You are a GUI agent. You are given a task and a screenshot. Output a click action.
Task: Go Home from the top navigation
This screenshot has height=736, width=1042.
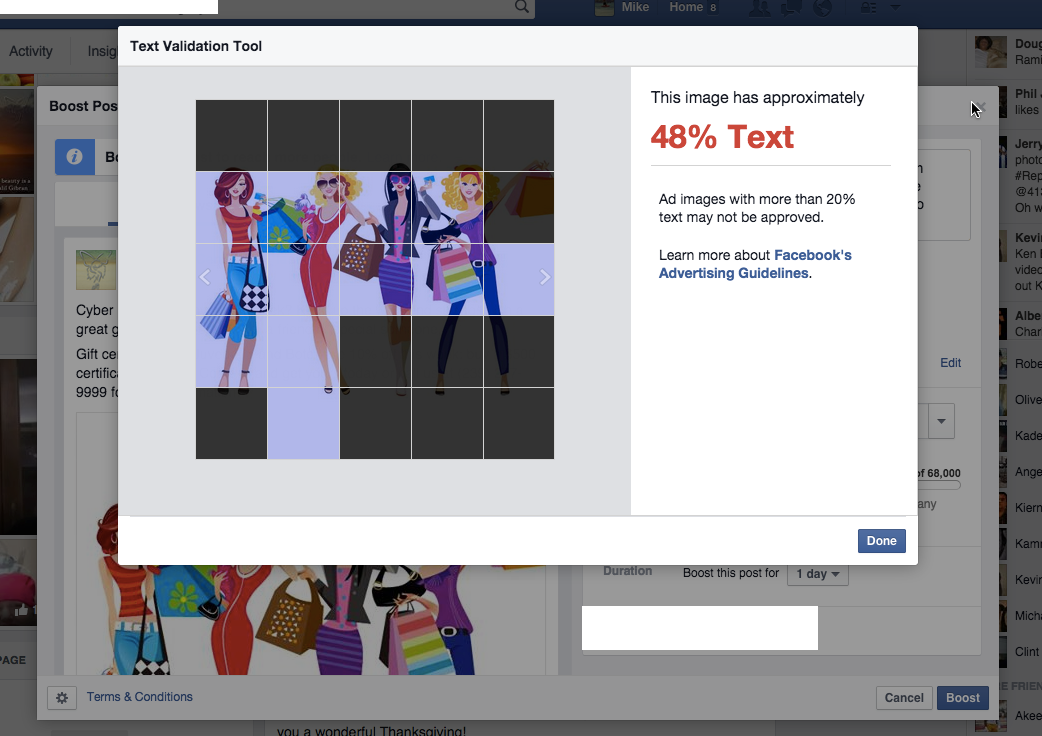pyautogui.click(x=685, y=7)
